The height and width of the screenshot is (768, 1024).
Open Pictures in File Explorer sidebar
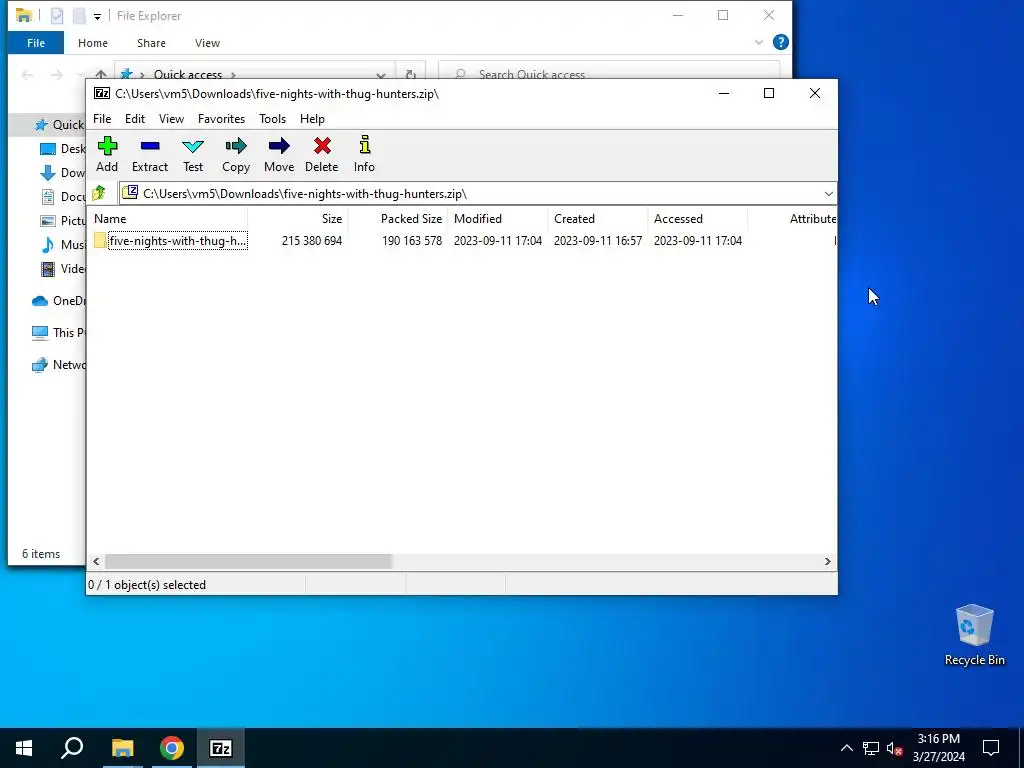pos(63,221)
